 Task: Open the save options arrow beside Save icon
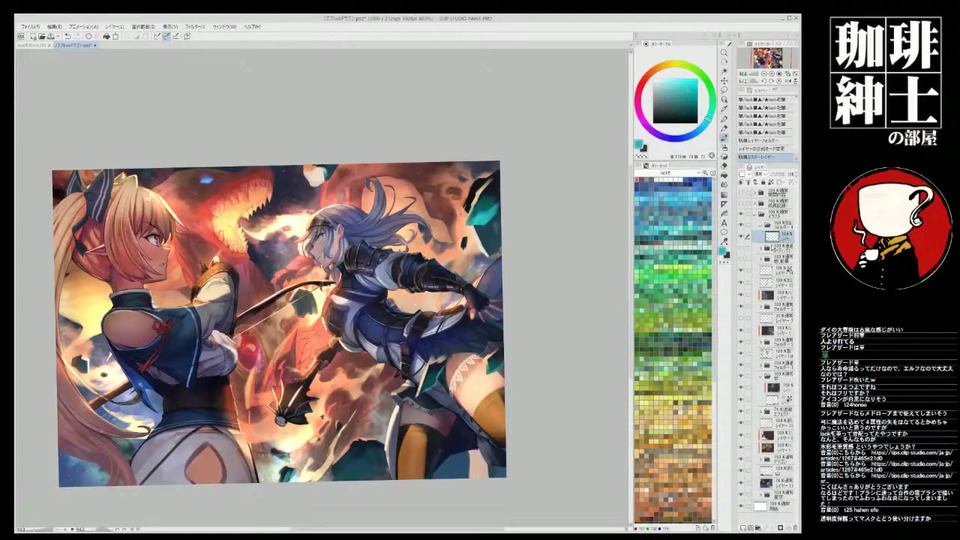(58, 37)
